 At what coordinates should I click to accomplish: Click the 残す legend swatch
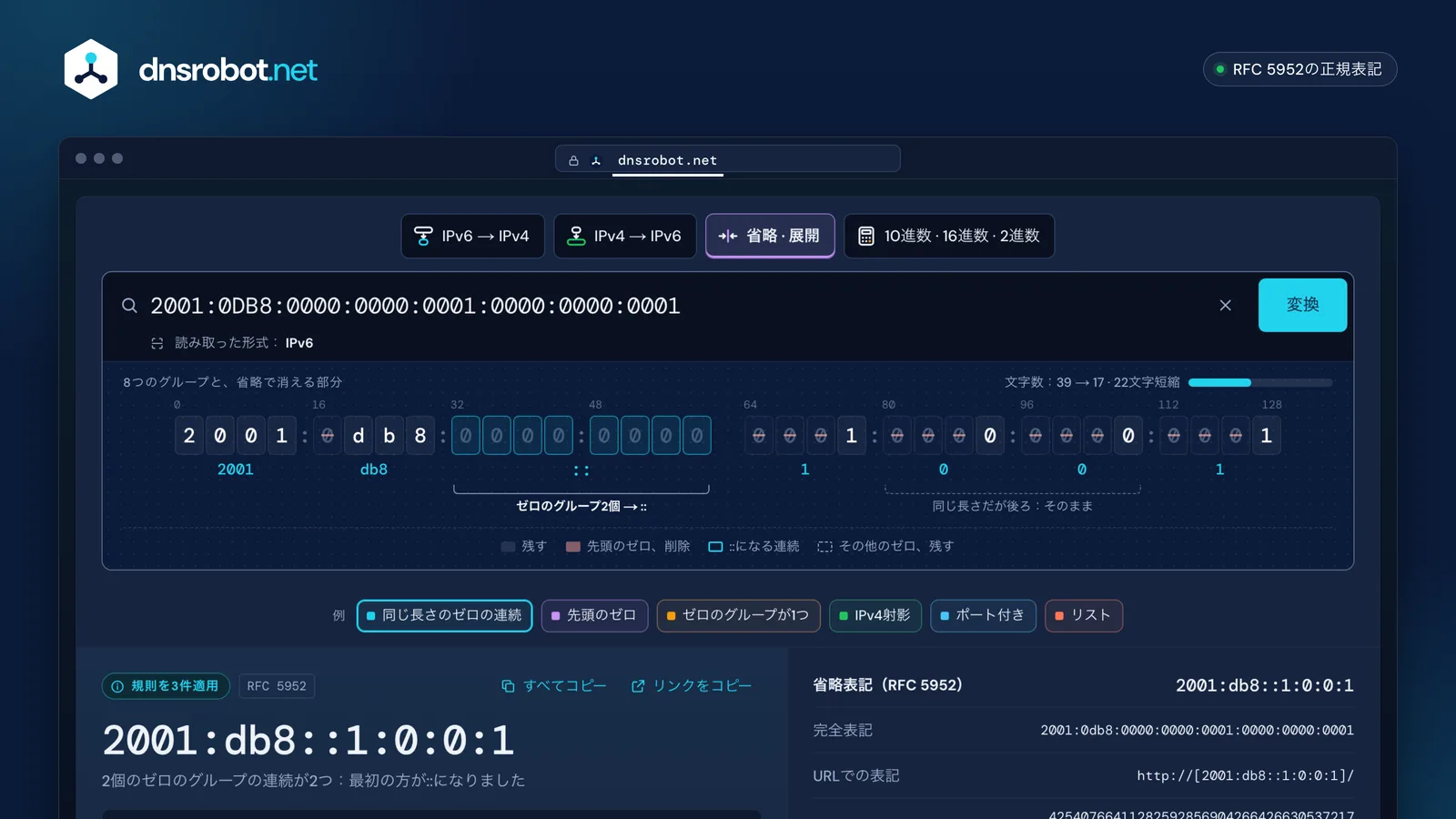(508, 547)
